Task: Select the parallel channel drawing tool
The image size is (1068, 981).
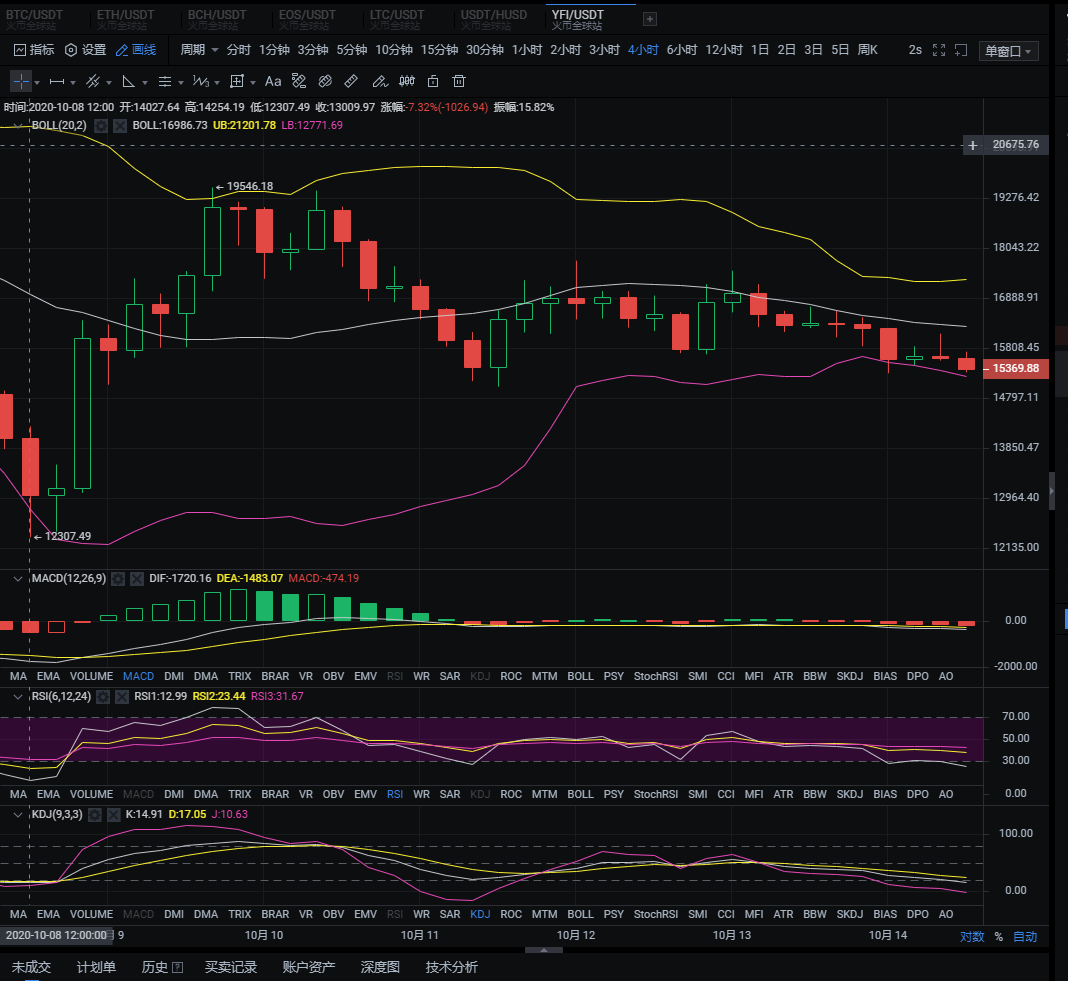Action: click(x=93, y=82)
